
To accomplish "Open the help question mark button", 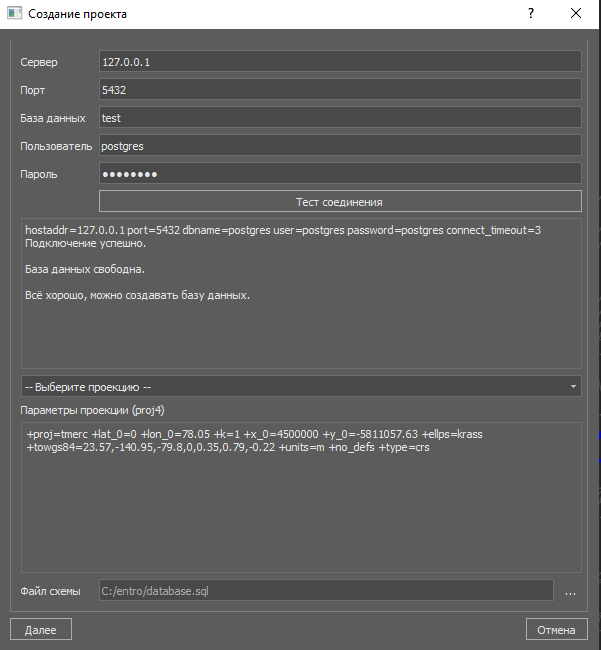I will [530, 15].
